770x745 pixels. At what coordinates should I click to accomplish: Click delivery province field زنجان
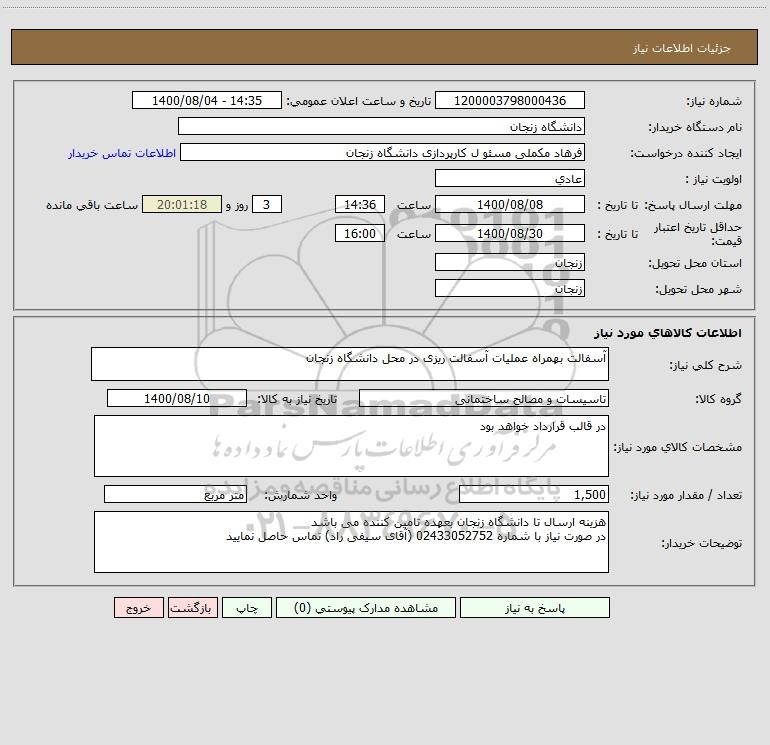coord(510,262)
